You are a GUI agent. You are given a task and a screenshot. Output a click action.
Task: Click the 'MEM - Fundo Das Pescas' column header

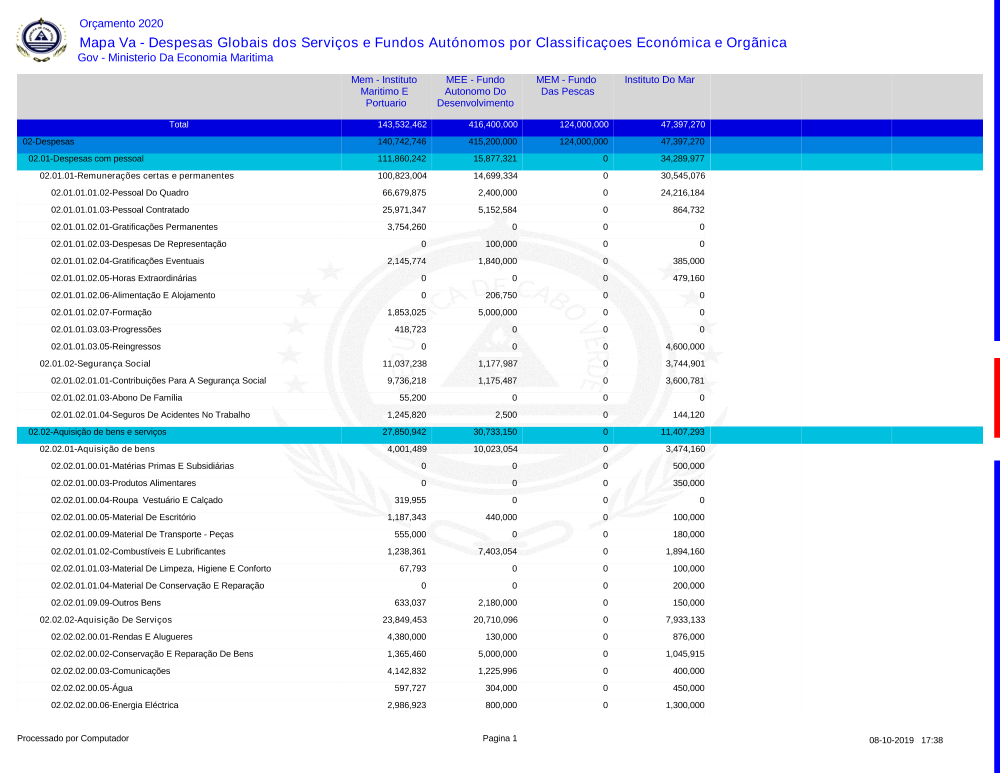[x=566, y=85]
